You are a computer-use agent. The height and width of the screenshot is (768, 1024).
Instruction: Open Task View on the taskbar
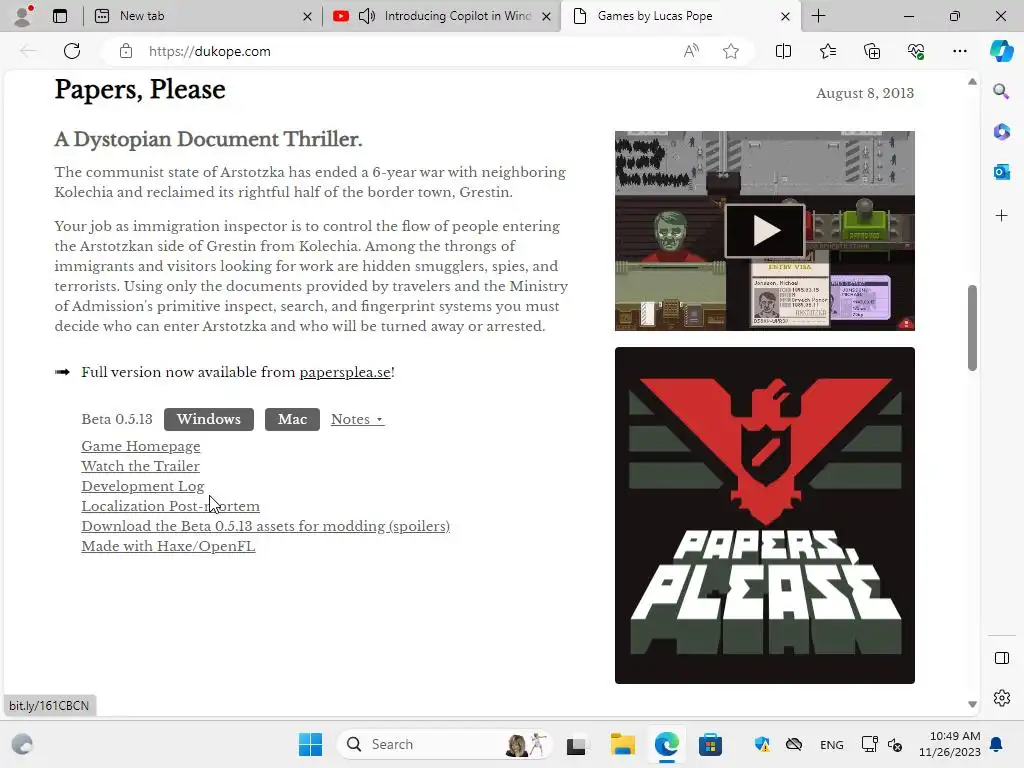576,744
